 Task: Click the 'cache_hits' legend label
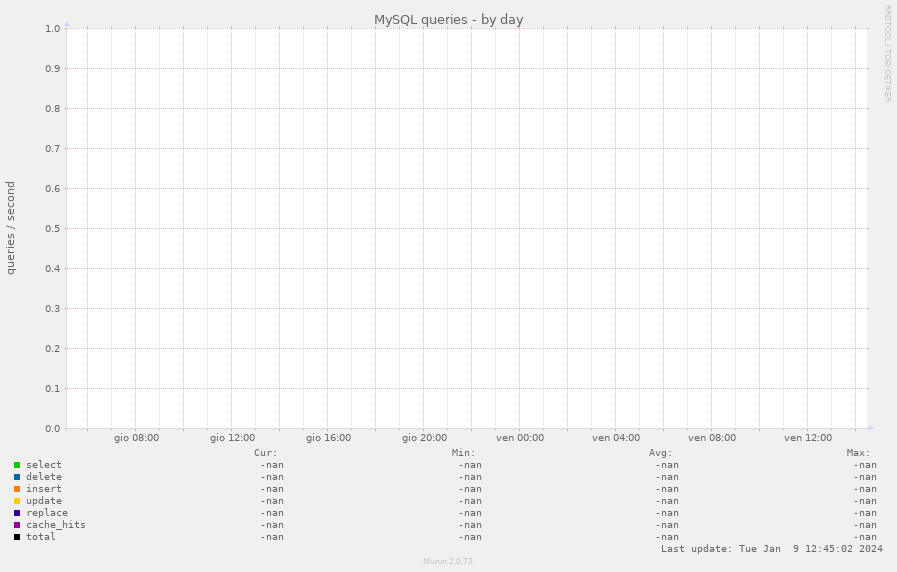(55, 525)
